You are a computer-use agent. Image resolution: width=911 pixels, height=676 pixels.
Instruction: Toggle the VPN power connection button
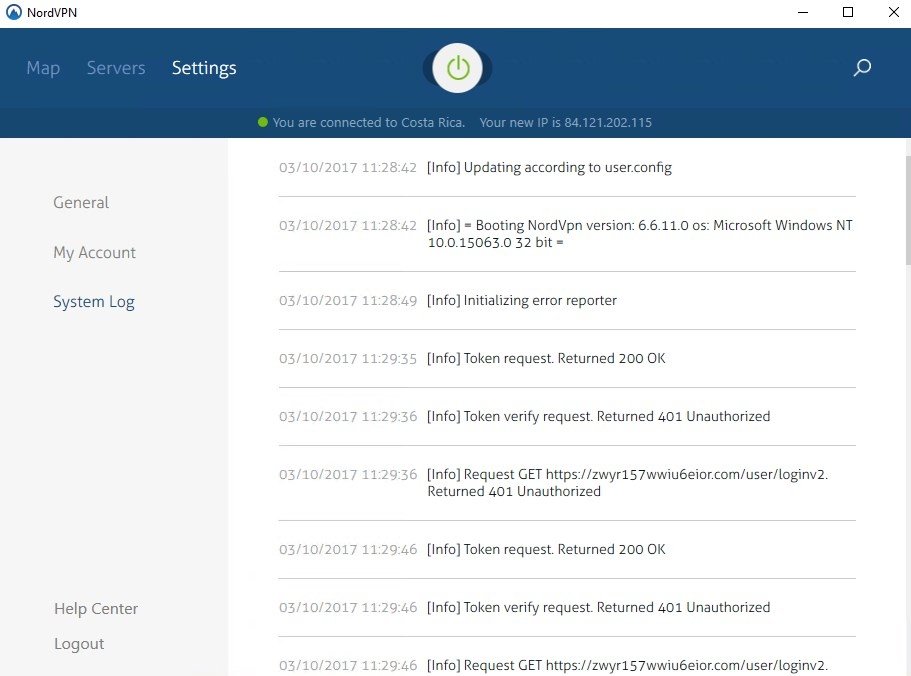coord(457,68)
